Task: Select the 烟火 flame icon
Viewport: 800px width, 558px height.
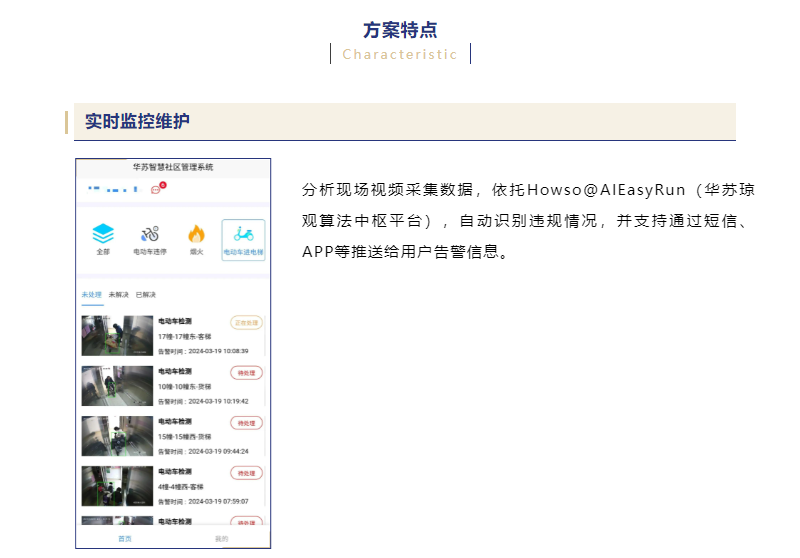Action: [x=196, y=235]
